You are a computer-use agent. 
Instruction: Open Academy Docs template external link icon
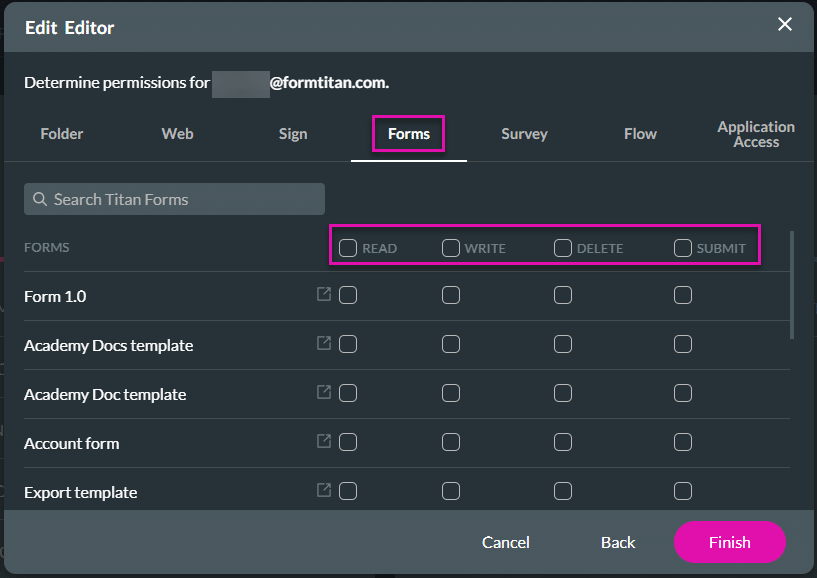pos(324,343)
